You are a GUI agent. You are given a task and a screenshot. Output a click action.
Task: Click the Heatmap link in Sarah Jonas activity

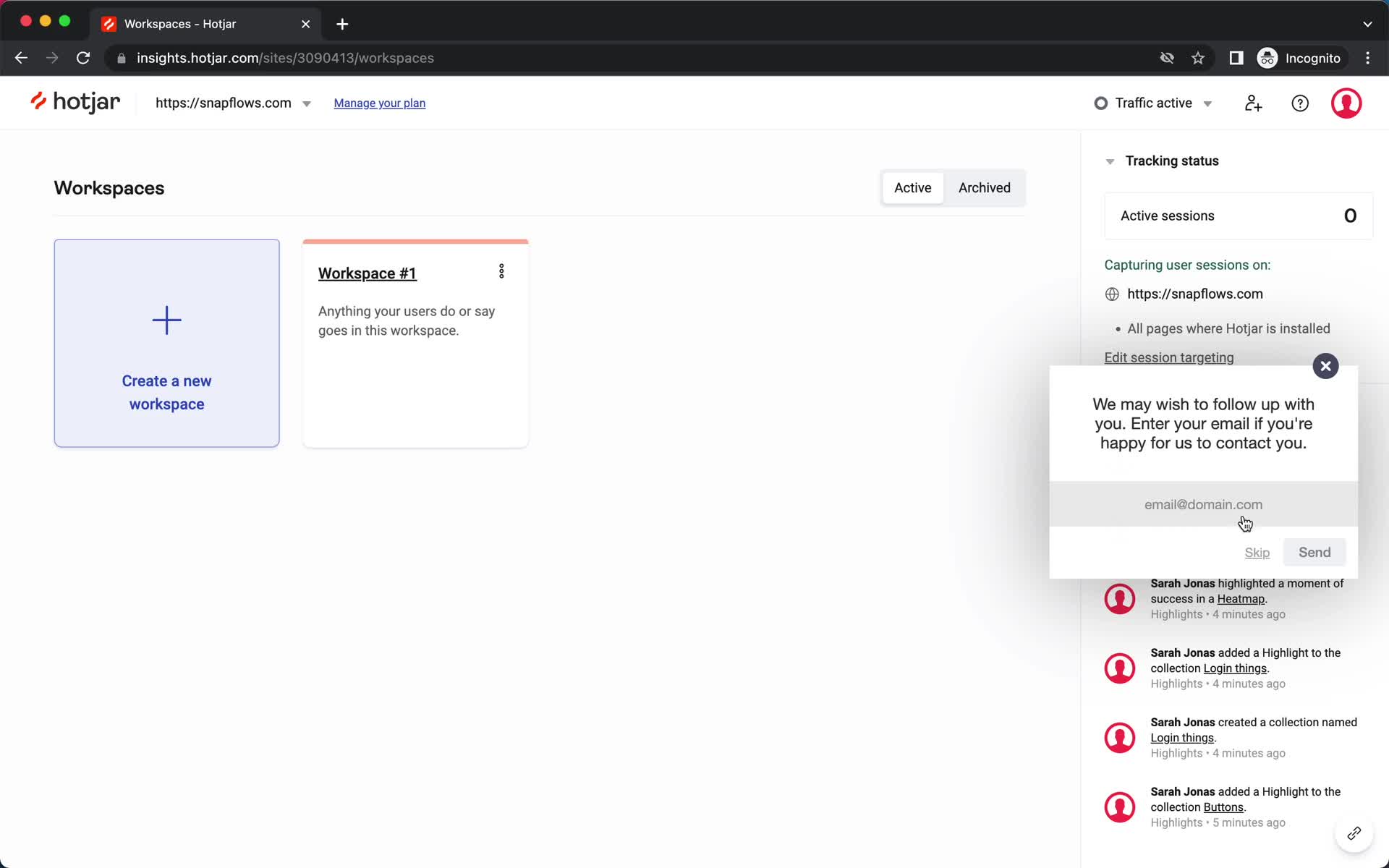point(1241,598)
